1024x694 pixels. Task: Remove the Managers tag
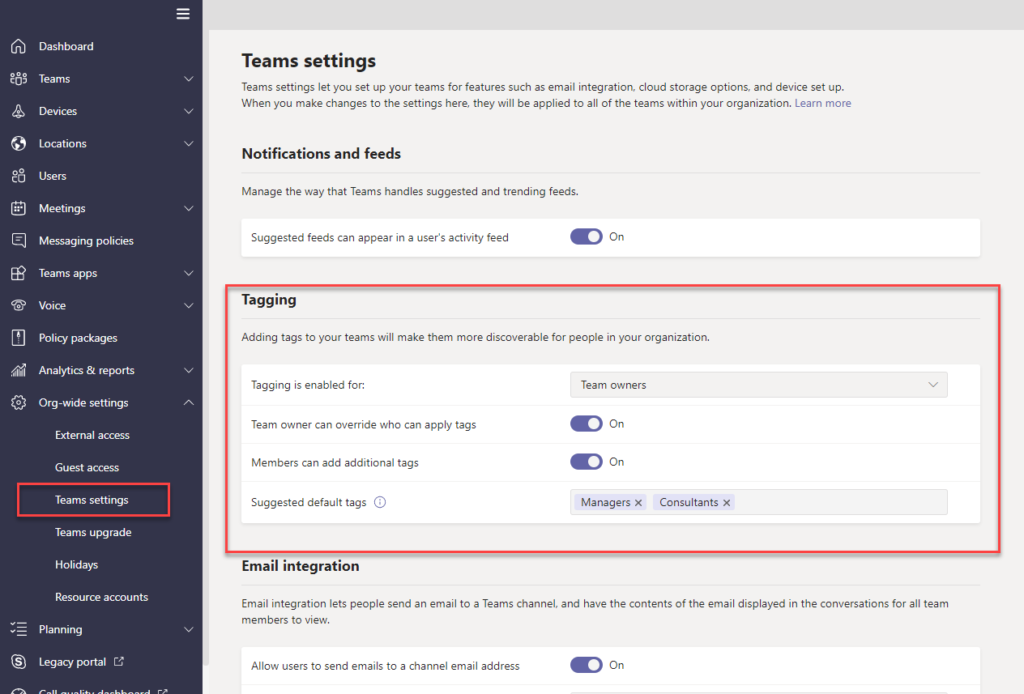[638, 503]
